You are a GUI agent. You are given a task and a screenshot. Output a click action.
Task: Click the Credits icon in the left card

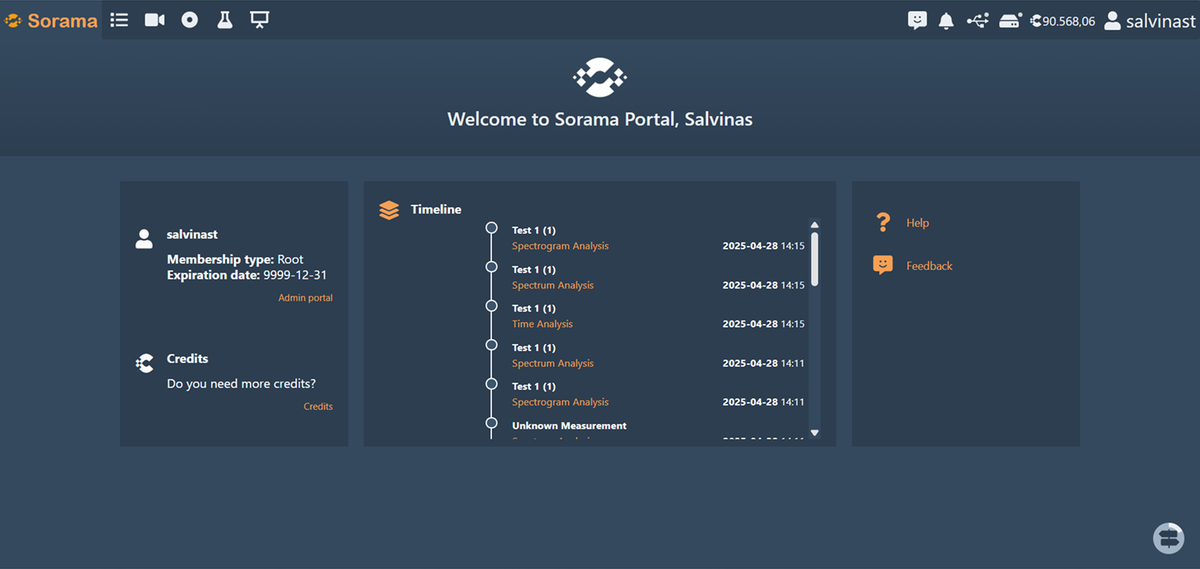[144, 363]
